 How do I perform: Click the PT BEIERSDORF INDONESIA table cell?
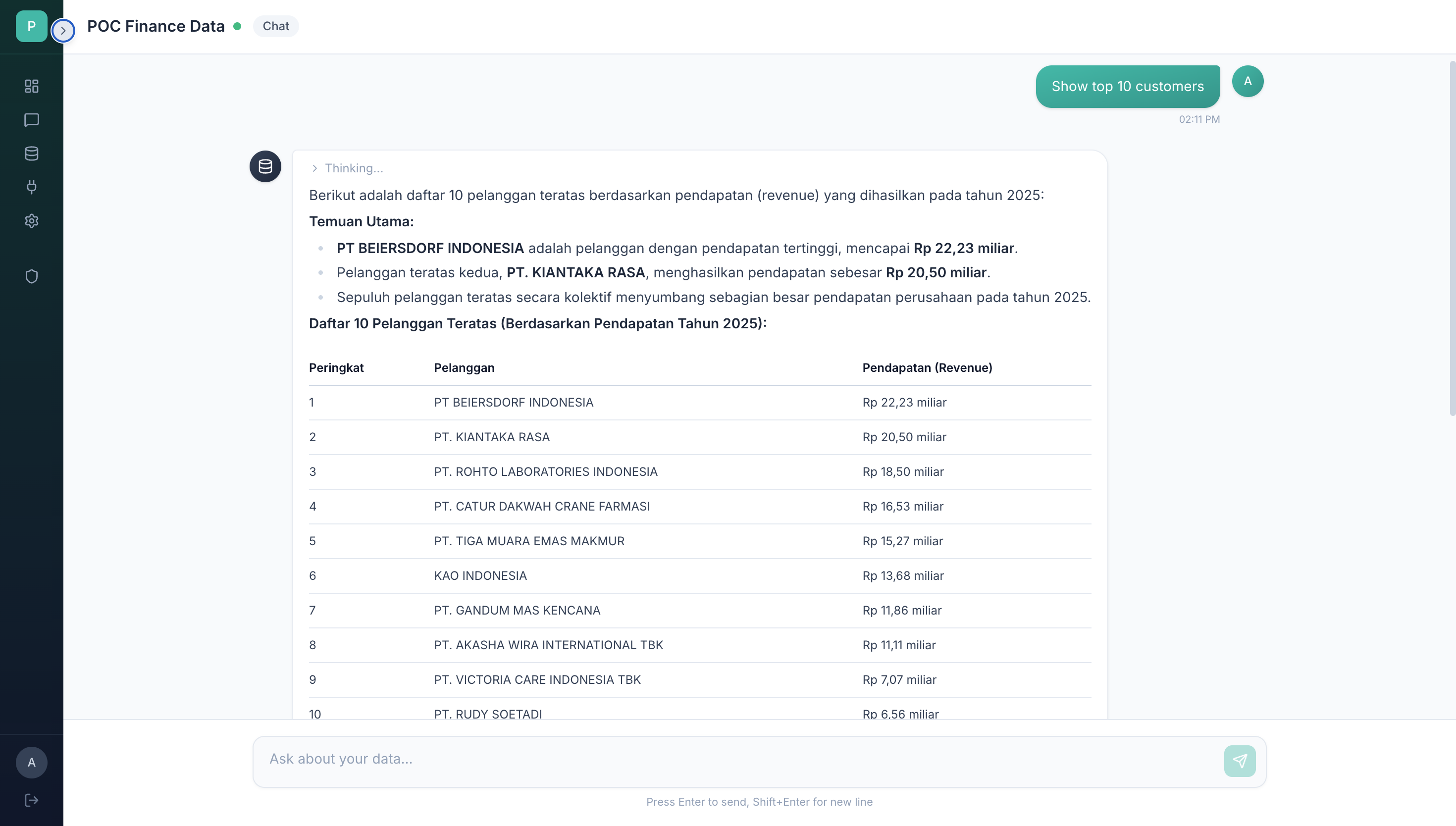pyautogui.click(x=514, y=402)
